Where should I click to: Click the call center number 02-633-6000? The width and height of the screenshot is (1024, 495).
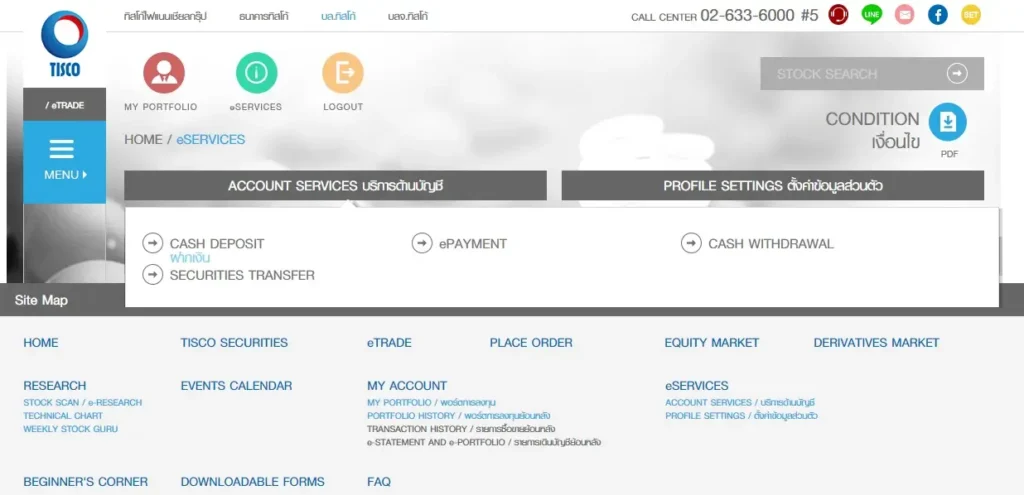point(747,16)
